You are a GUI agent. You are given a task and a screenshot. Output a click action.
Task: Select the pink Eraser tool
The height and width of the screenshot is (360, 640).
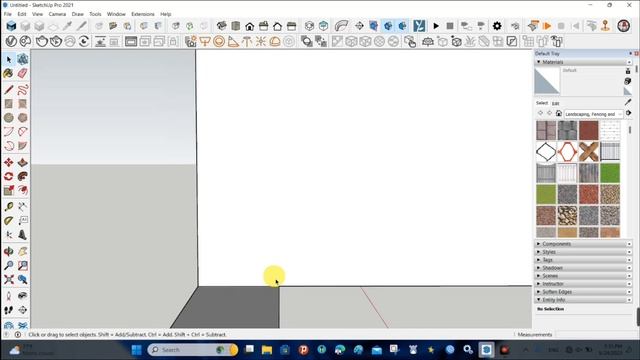[22, 74]
